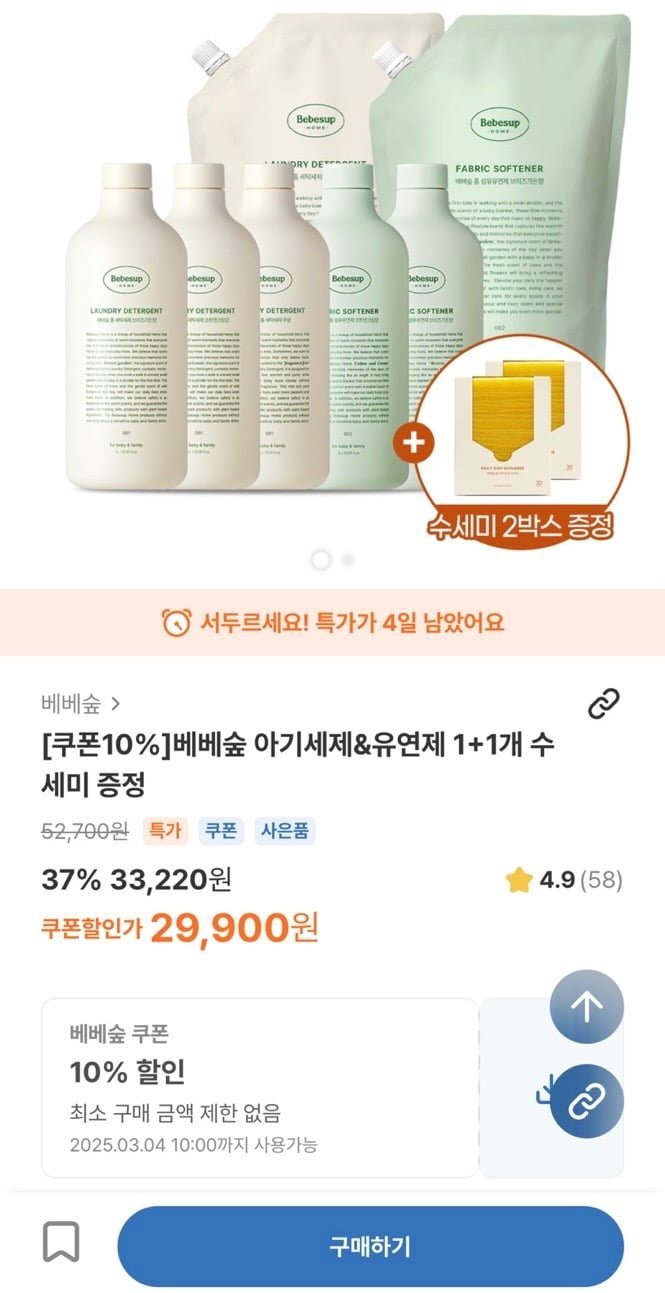Tap the scroll-to-top arrow floating button
This screenshot has width=665, height=1293.
point(586,1007)
